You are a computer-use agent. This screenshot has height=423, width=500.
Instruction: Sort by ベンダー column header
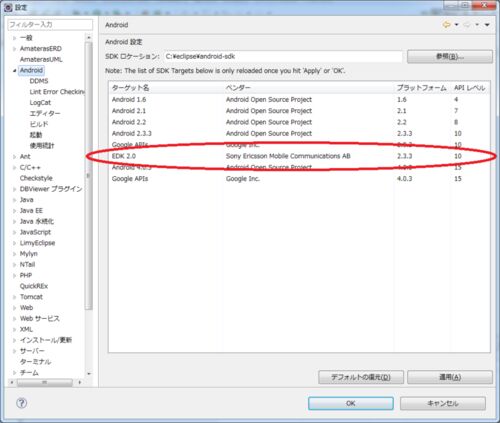tap(308, 88)
